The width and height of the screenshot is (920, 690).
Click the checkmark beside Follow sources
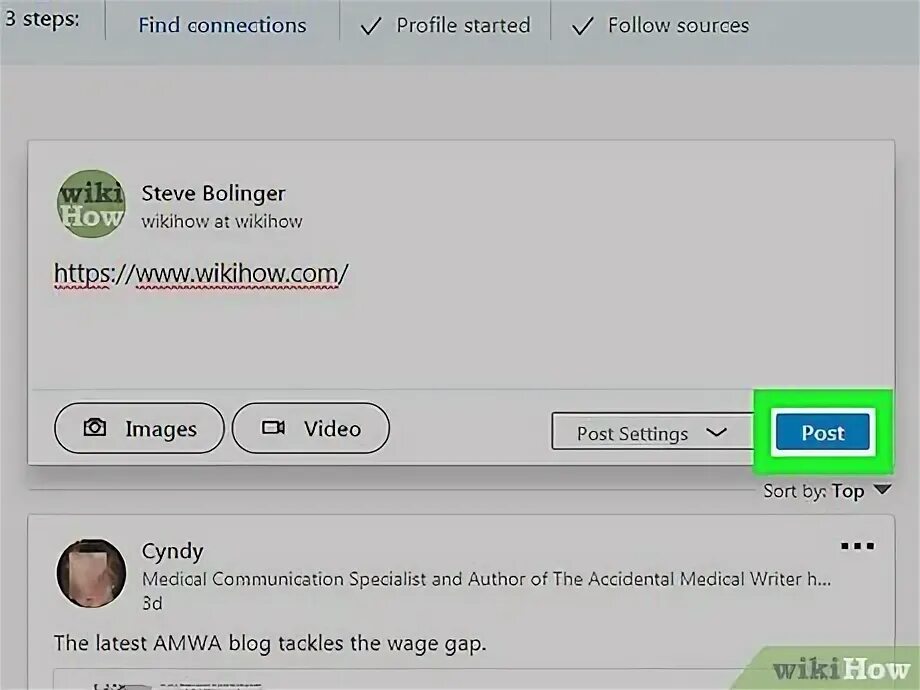coord(582,26)
